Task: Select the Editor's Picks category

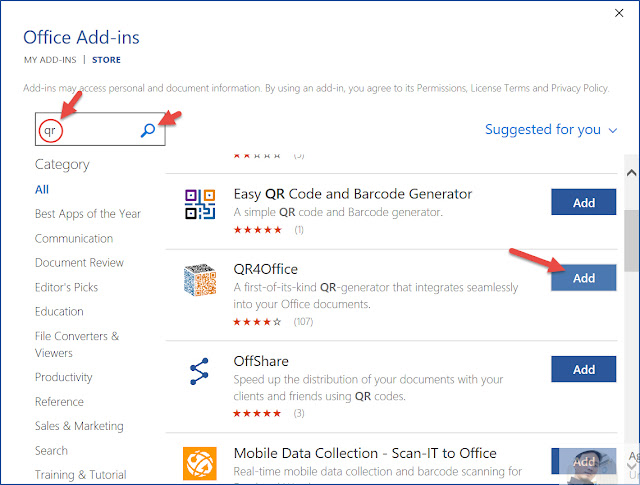Action: click(x=67, y=287)
